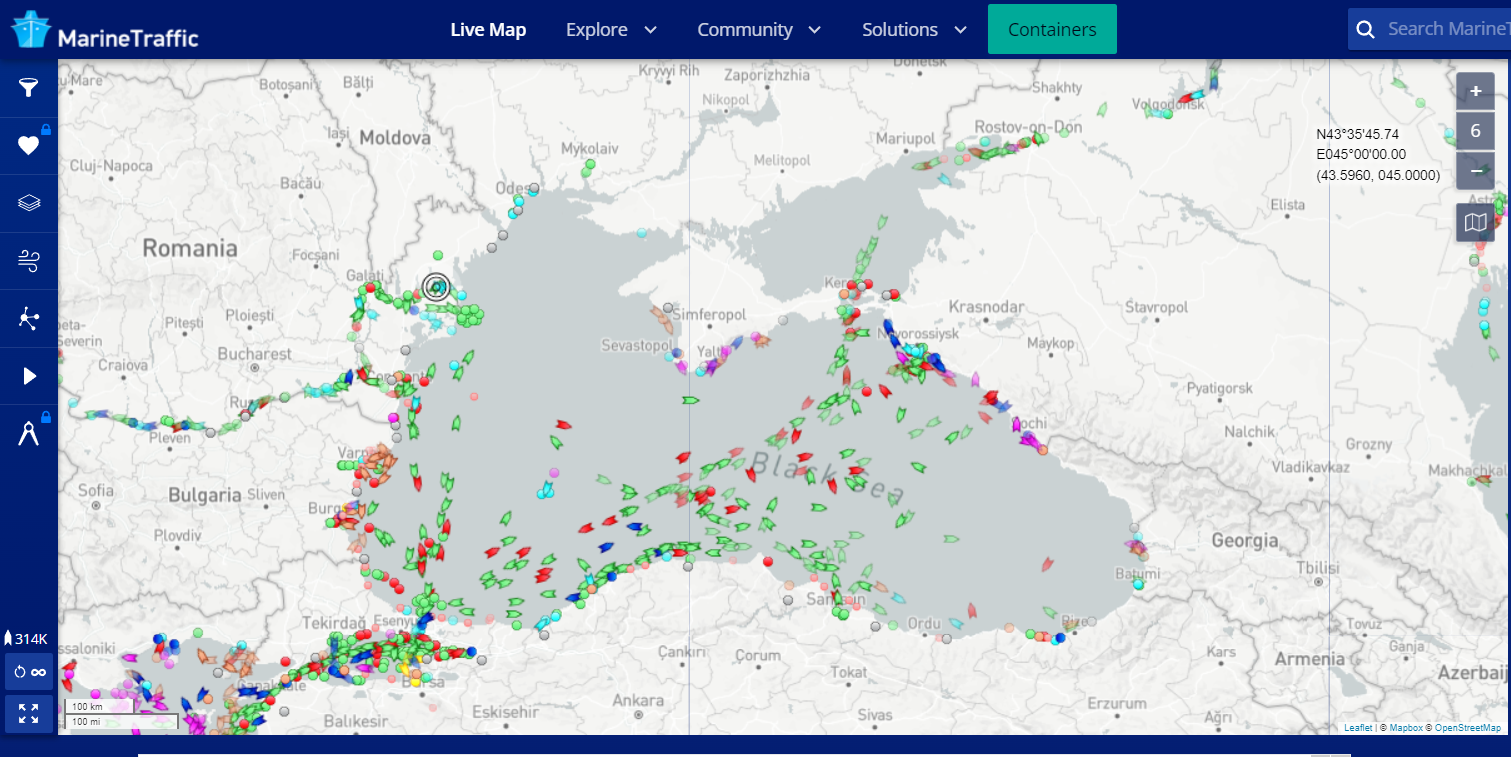
Task: Open the map Filters panel
Action: (x=28, y=87)
